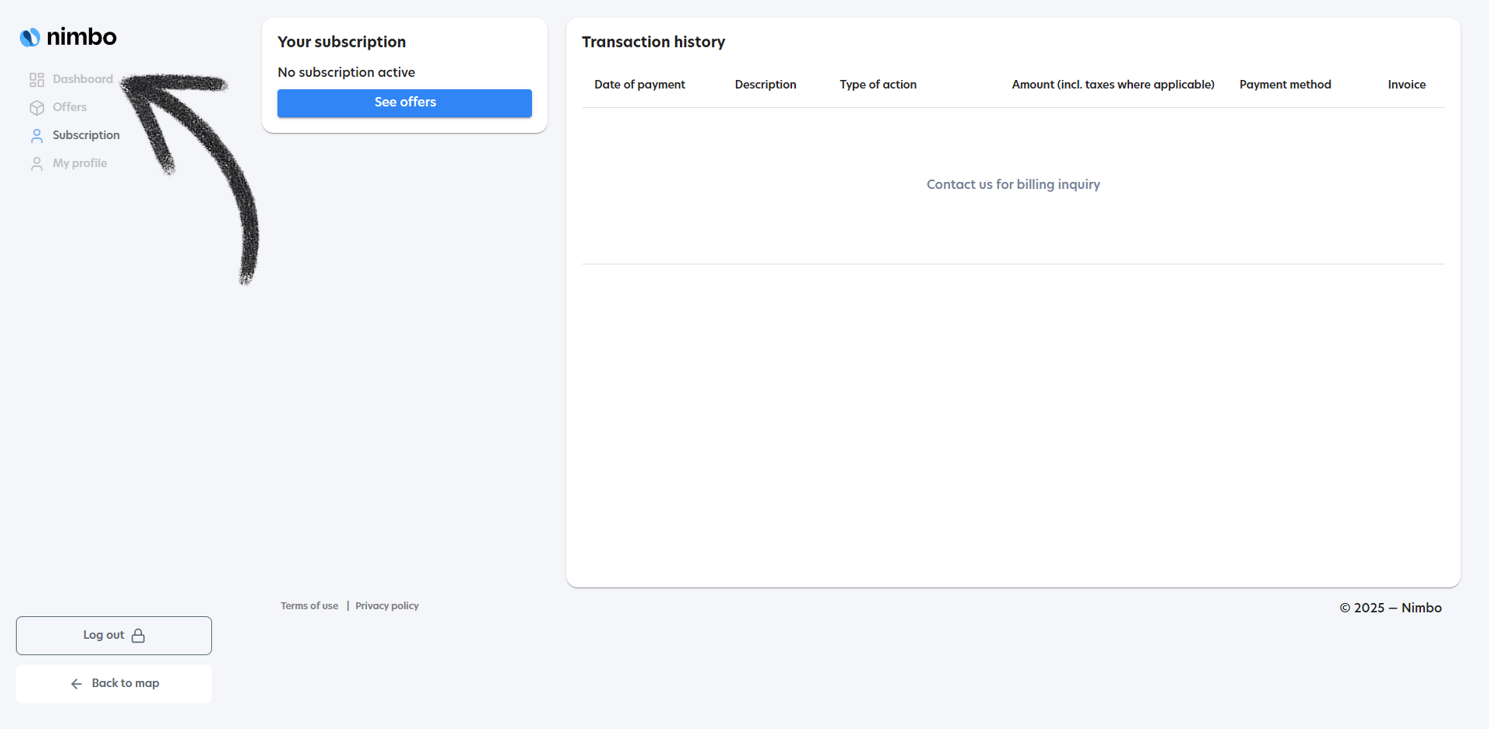Click Contact us for billing inquiry text

(x=1013, y=184)
